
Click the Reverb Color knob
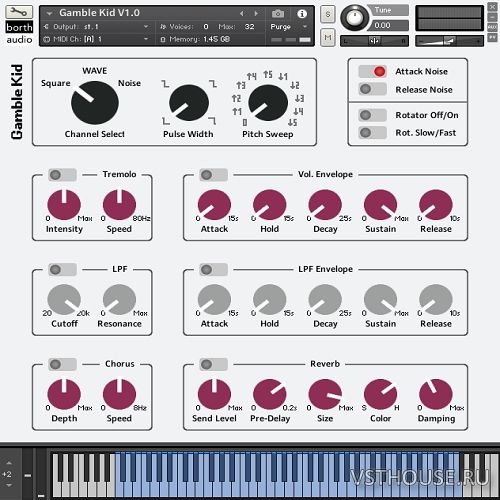pos(380,394)
